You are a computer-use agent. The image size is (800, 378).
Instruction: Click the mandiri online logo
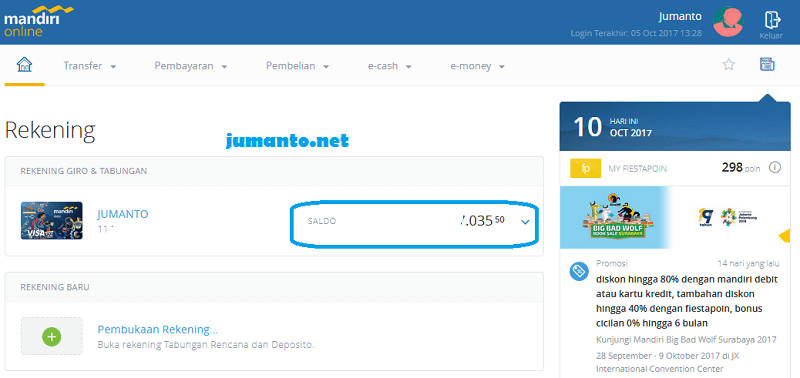click(x=39, y=21)
